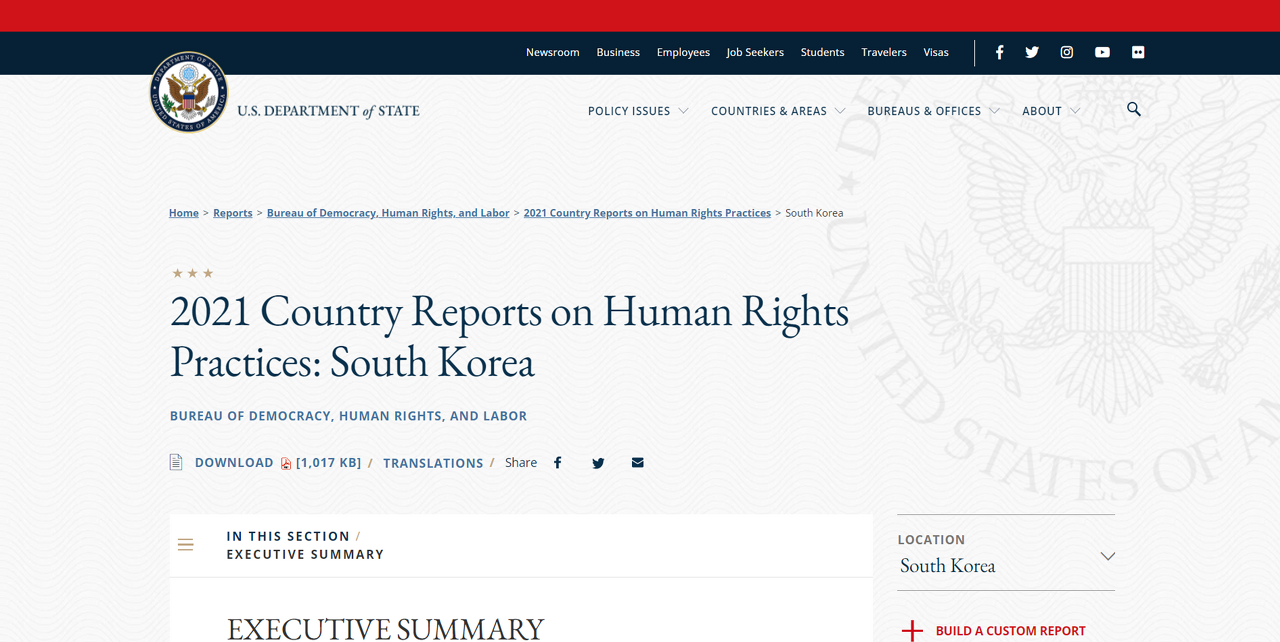Click the Home breadcrumb link
The image size is (1280, 642).
pyautogui.click(x=184, y=213)
